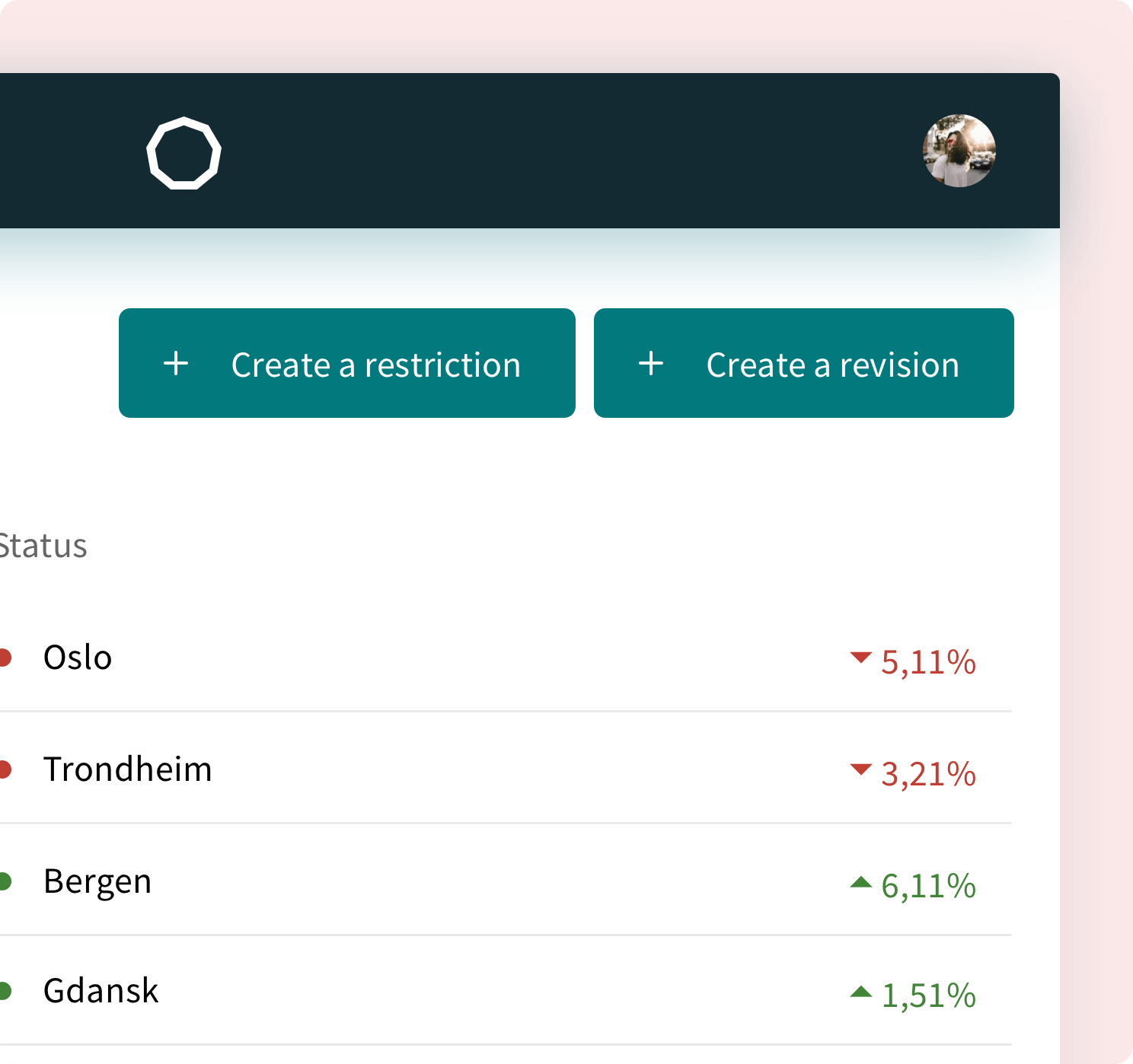Open the user profile avatar
Screen dimensions: 1133x1064
959,151
